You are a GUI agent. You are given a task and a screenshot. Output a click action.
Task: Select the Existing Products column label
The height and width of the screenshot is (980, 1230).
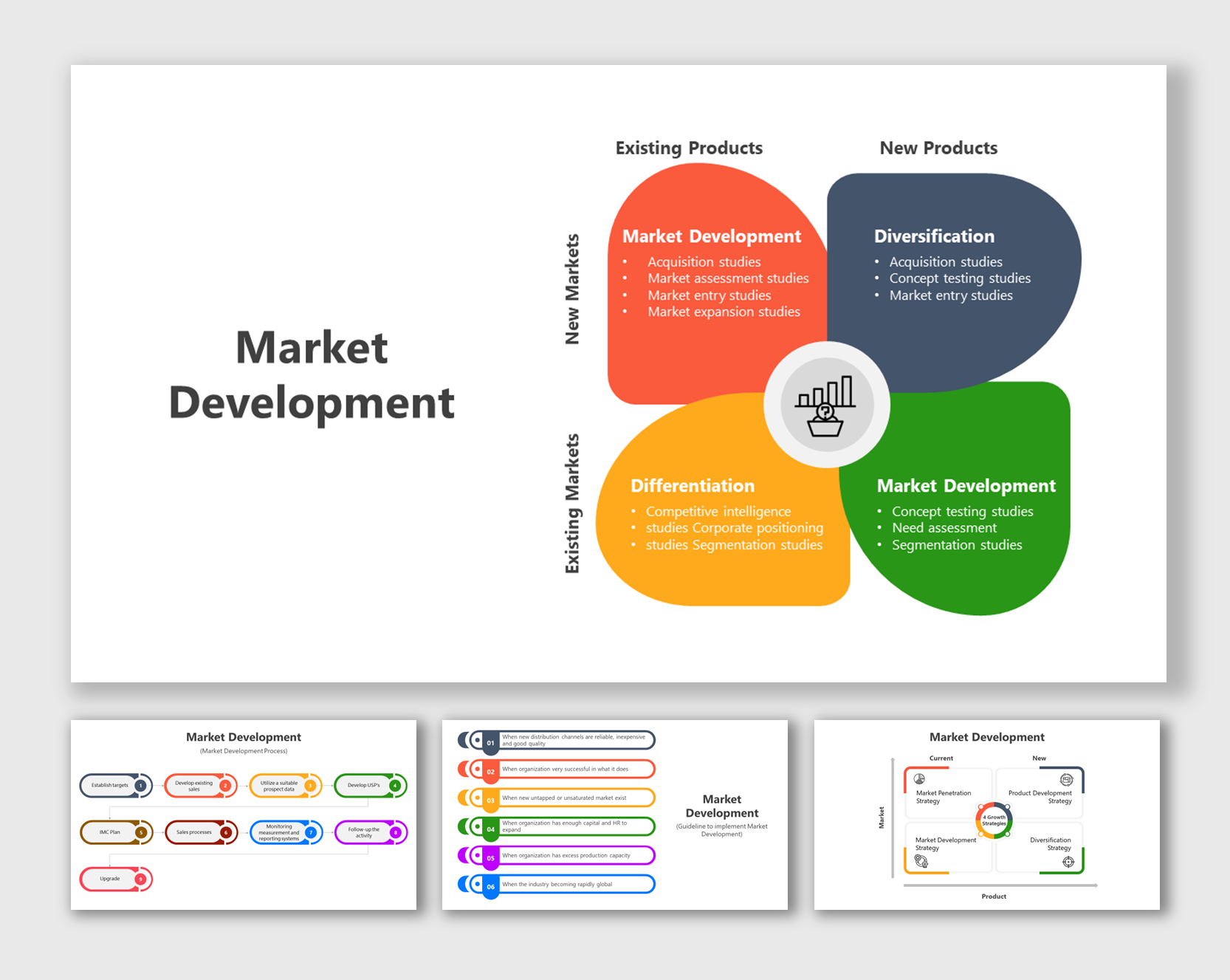pos(688,148)
